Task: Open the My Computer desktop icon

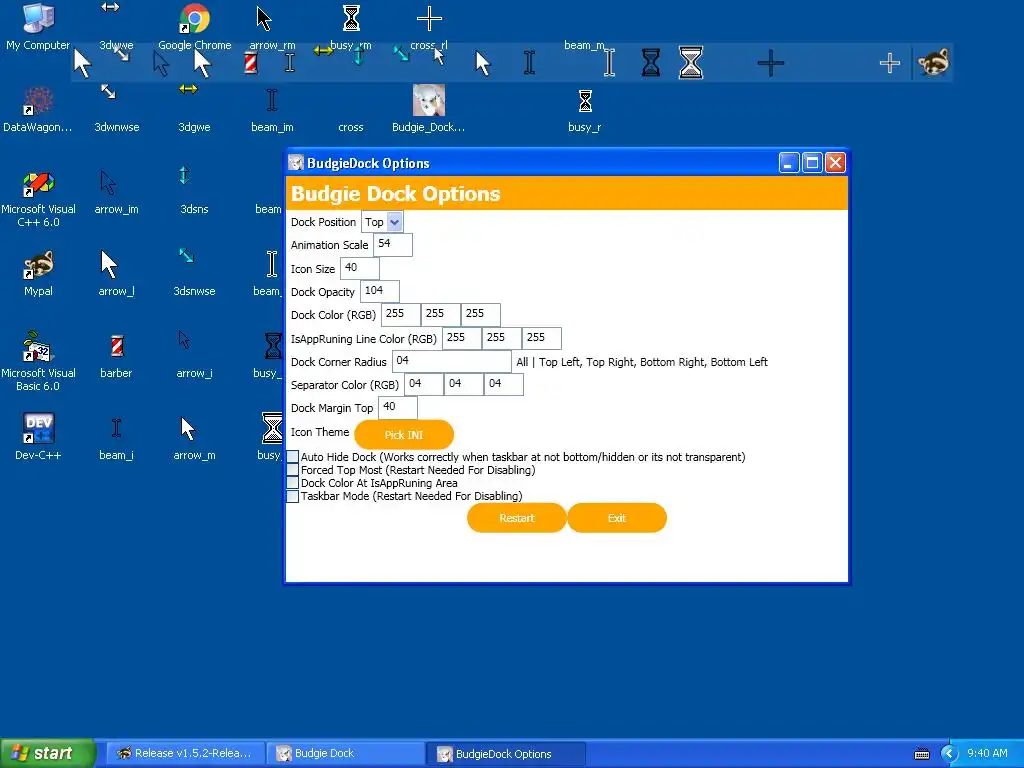Action: (x=38, y=27)
